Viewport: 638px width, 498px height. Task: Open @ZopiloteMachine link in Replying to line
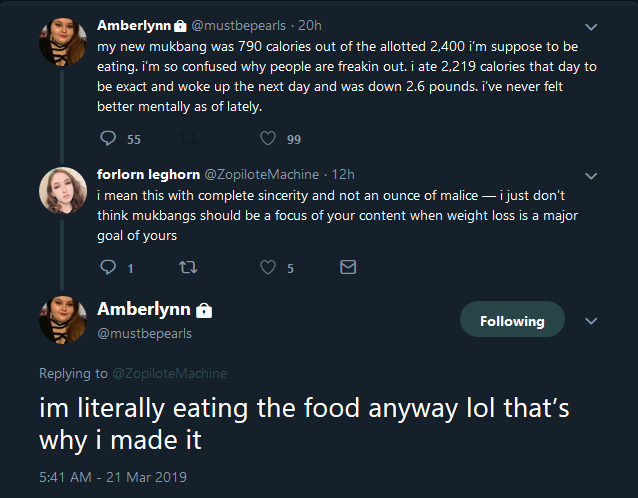tap(169, 373)
